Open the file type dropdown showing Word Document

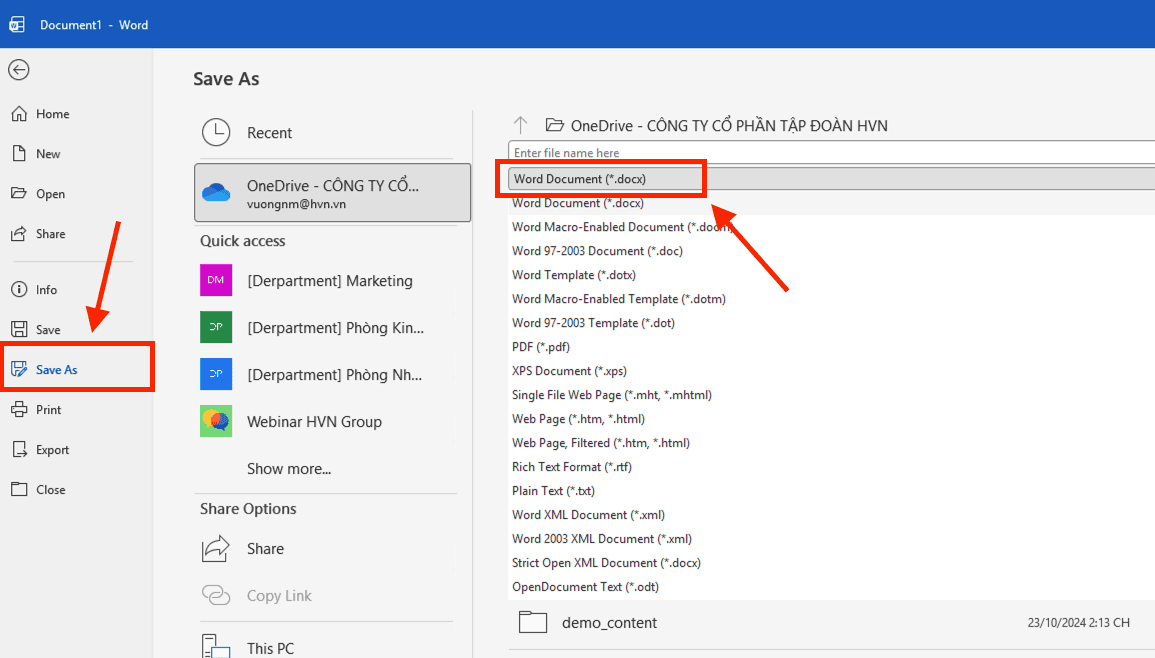pos(832,179)
